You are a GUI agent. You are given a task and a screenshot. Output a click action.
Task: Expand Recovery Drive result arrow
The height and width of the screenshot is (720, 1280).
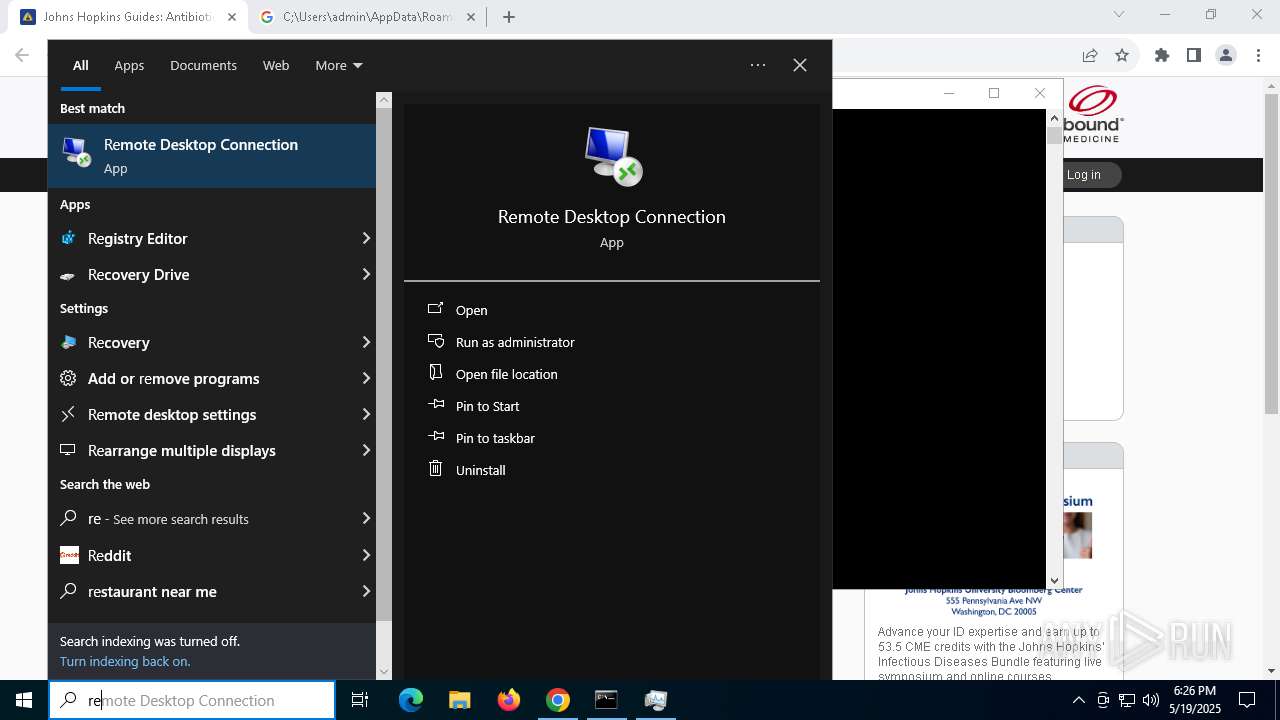pyautogui.click(x=366, y=274)
